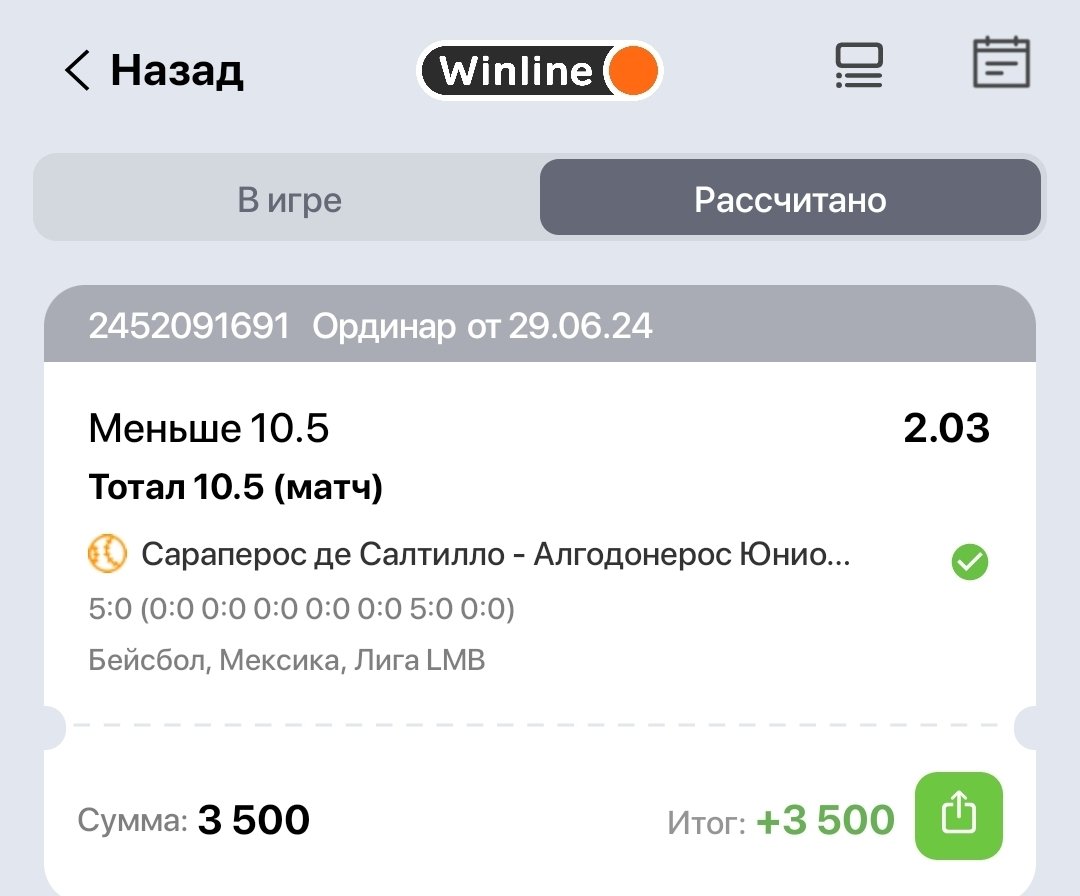The width and height of the screenshot is (1080, 896).
Task: Tap the 2.03 odds value
Action: (946, 429)
